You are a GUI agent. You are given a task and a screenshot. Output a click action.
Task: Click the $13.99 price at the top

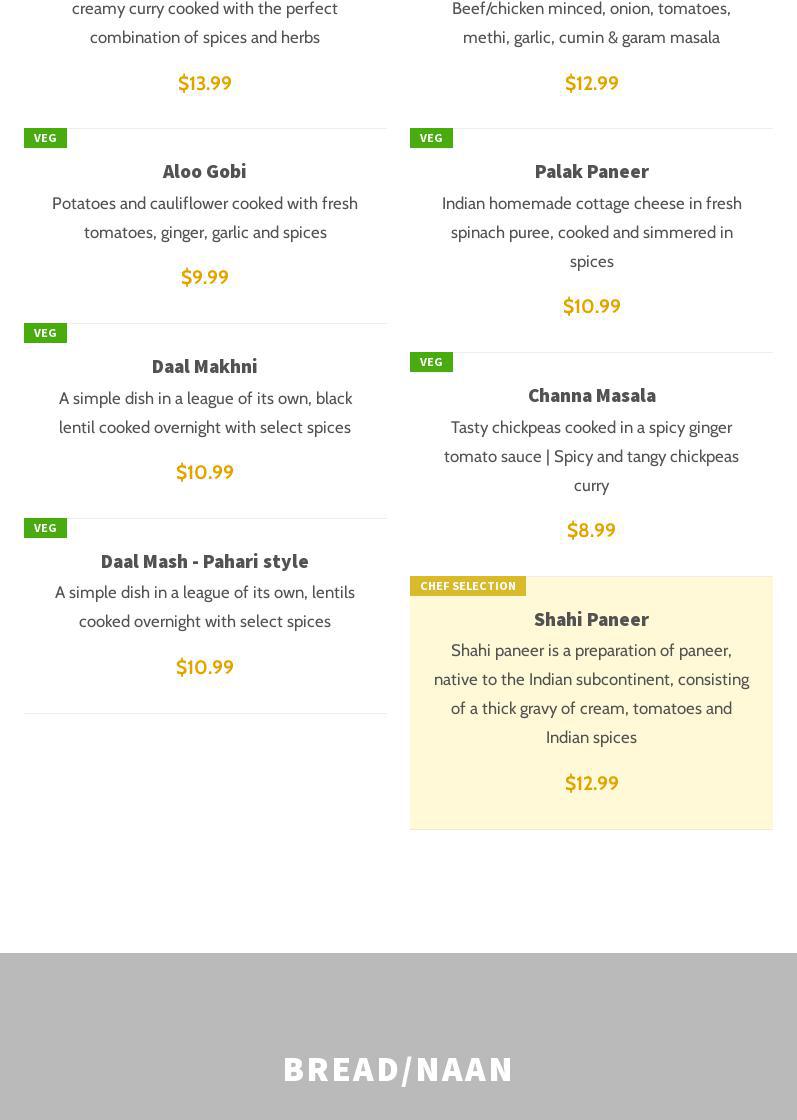tap(204, 83)
